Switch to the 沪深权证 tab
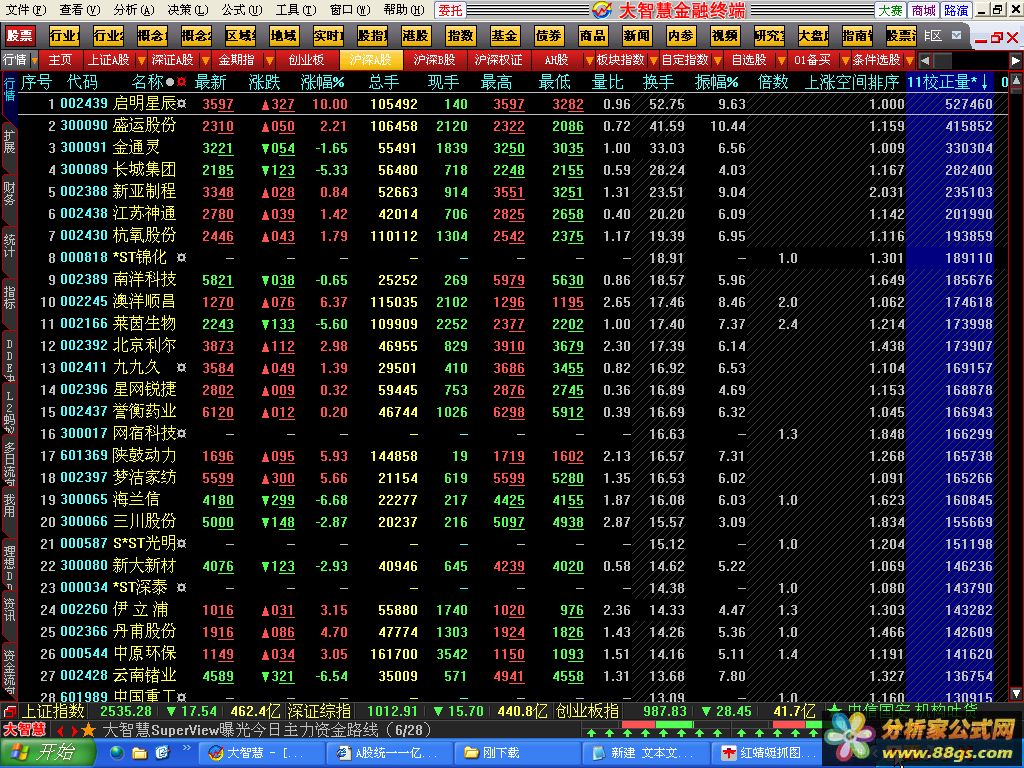 498,60
